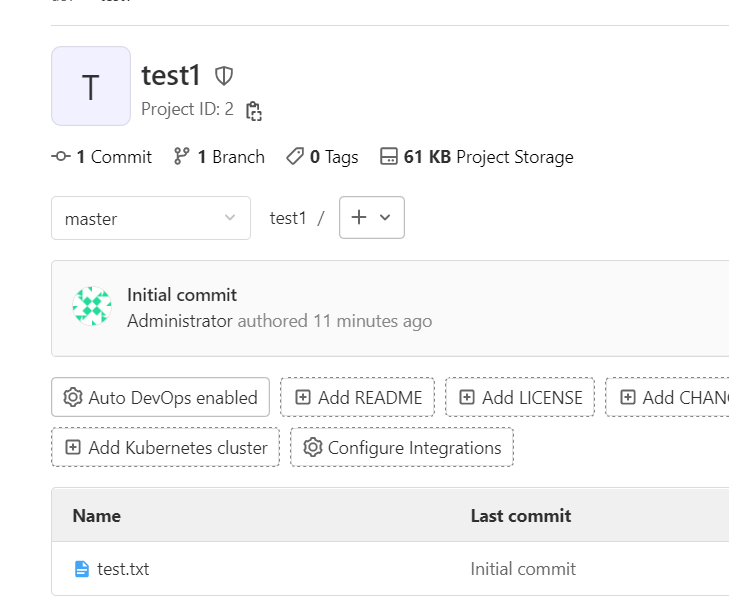Click the Auto DevOps enabled button
Image resolution: width=729 pixels, height=608 pixels.
click(161, 397)
